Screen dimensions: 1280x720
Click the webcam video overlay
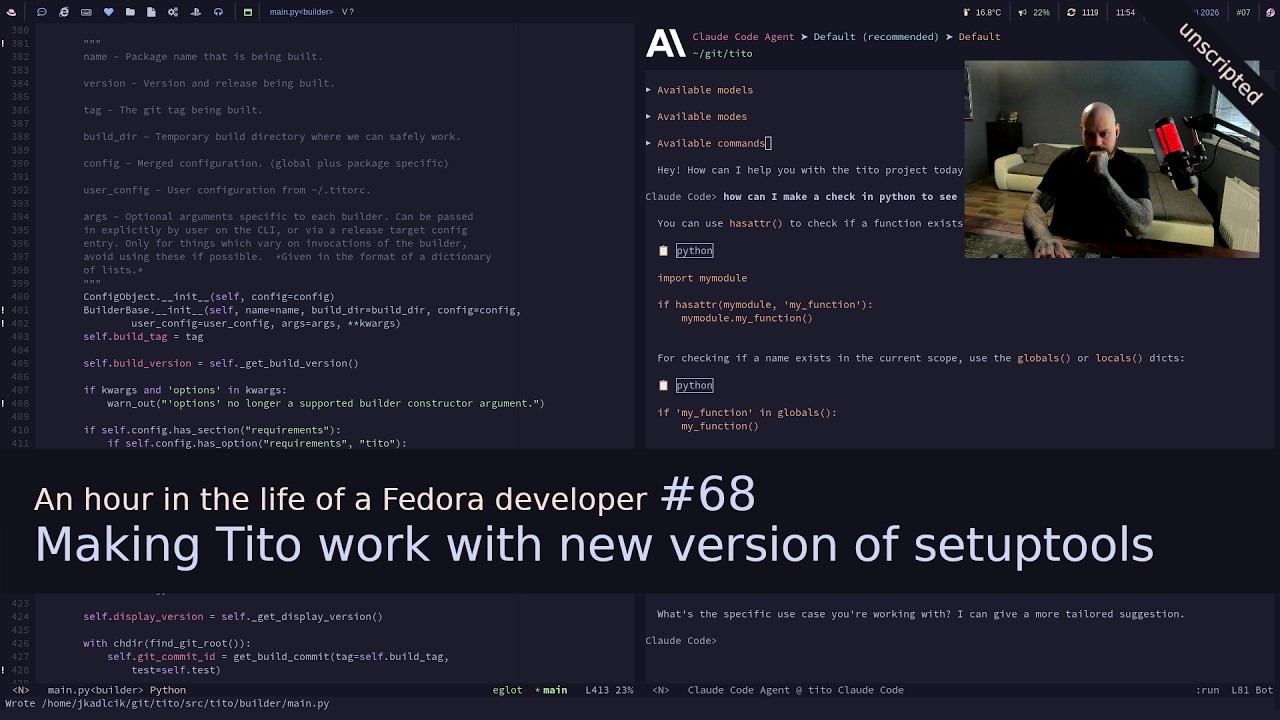click(x=1112, y=159)
